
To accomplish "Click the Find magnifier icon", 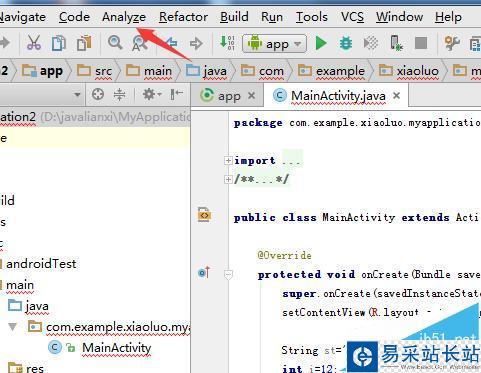I will click(115, 43).
